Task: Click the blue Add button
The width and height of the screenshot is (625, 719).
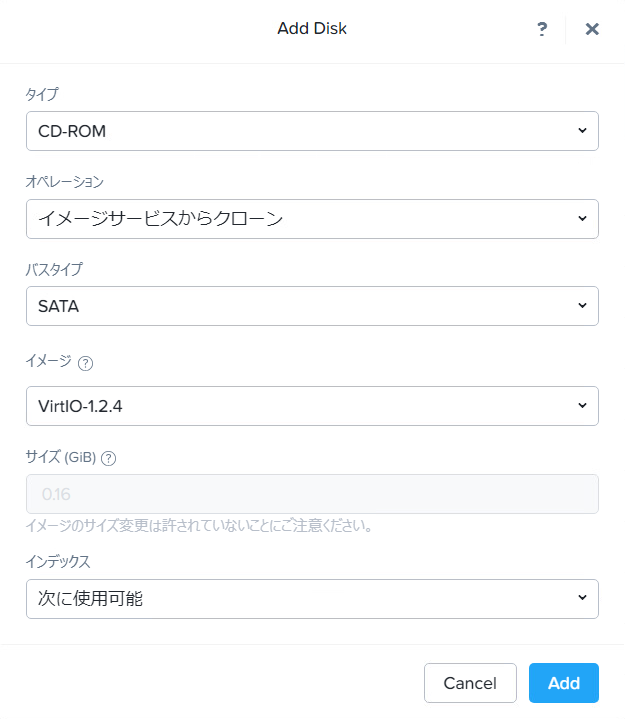Action: (x=564, y=683)
